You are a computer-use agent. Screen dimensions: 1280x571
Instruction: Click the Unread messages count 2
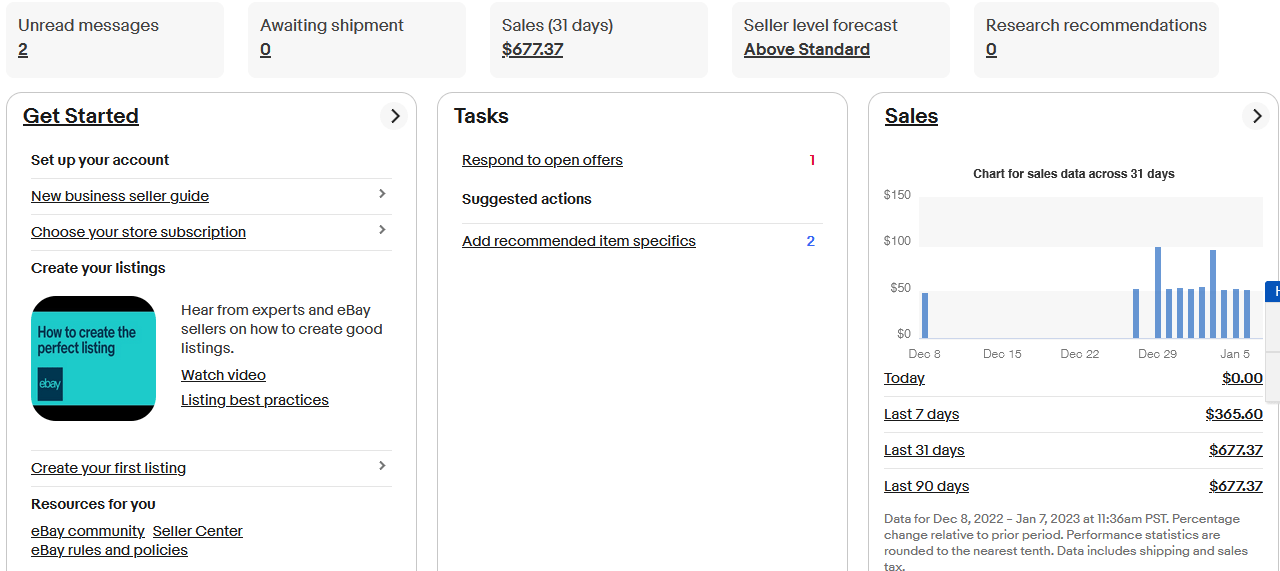coord(23,49)
